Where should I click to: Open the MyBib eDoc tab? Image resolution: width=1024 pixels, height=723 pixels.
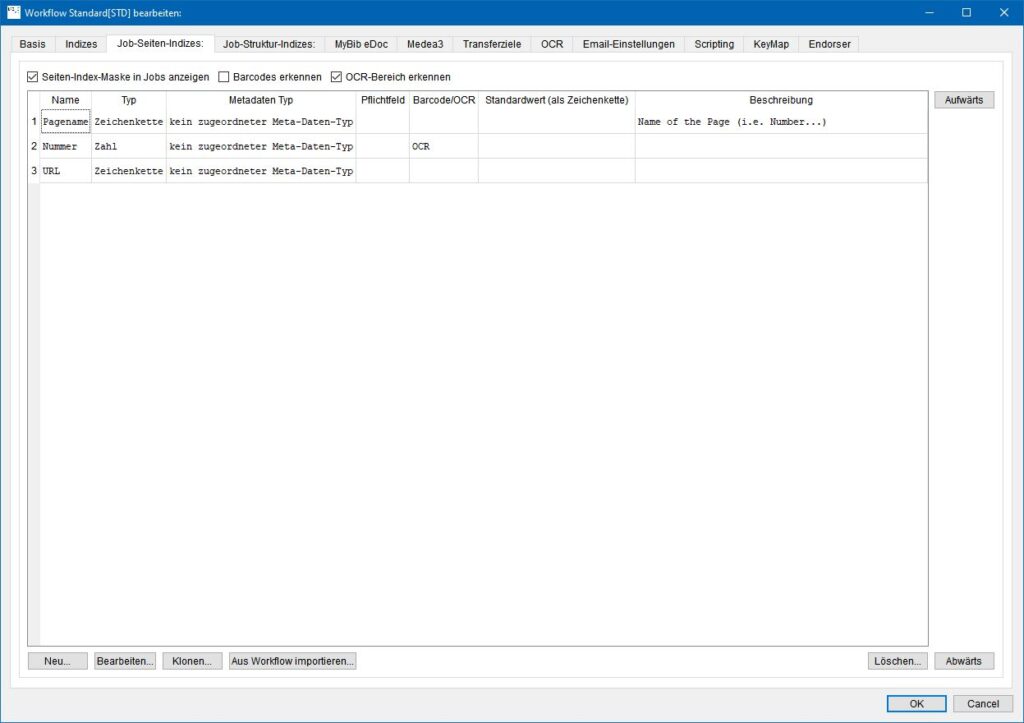[x=361, y=44]
